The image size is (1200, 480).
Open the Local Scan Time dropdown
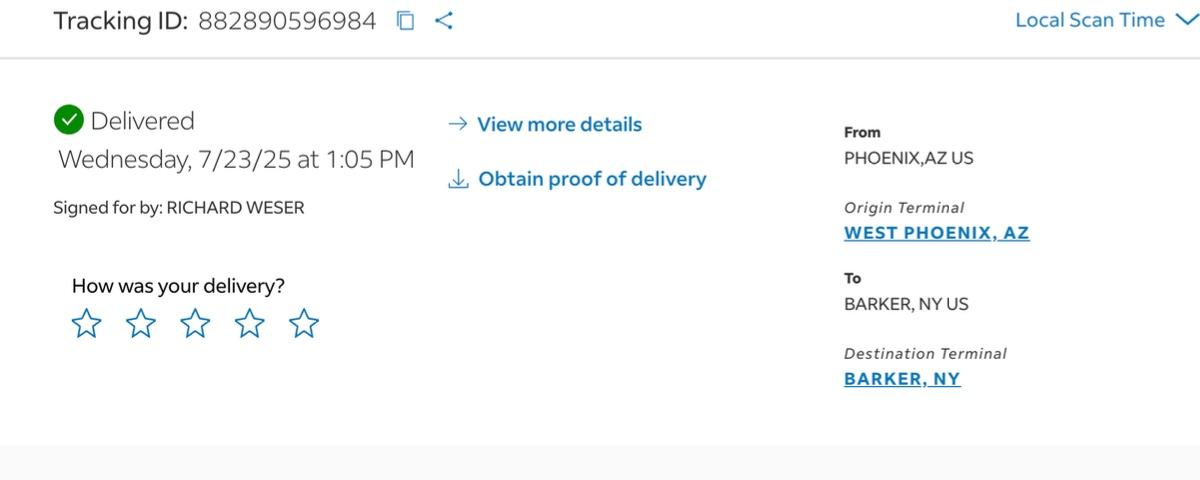tap(1090, 20)
